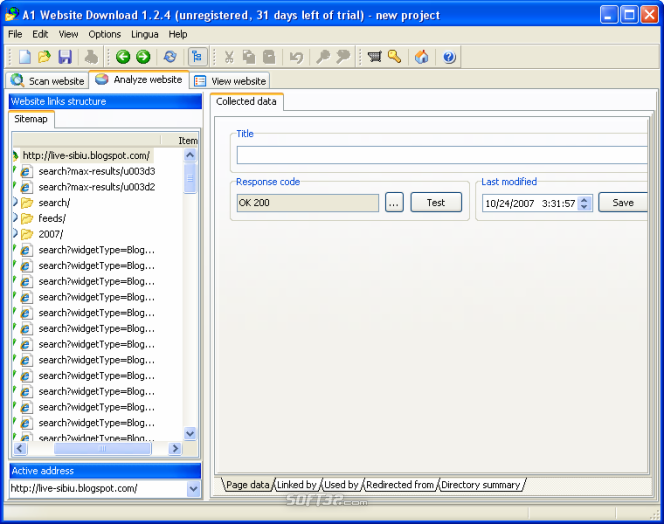Click the Find toolbar icon

point(323,57)
